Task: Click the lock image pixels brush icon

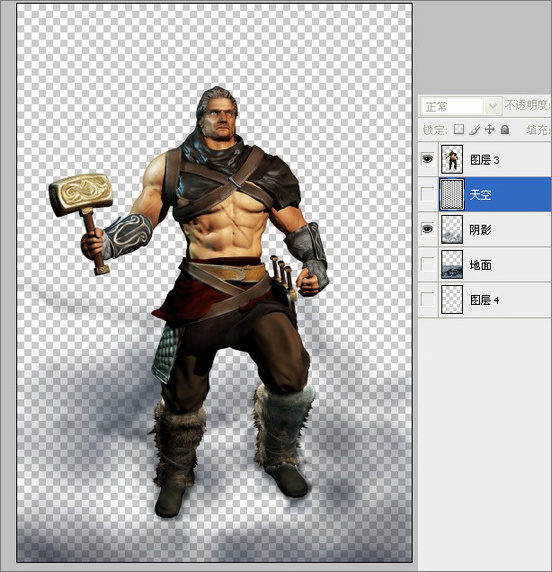Action: [x=474, y=130]
